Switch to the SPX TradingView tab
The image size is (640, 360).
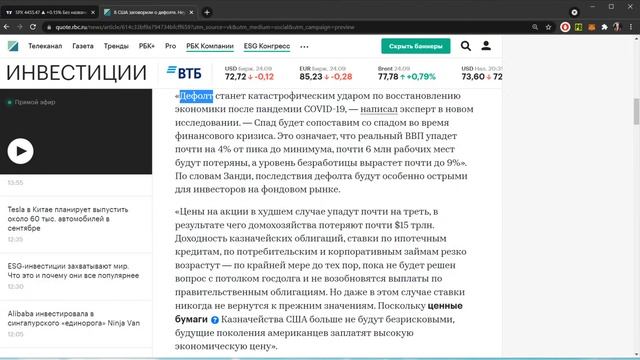point(49,12)
